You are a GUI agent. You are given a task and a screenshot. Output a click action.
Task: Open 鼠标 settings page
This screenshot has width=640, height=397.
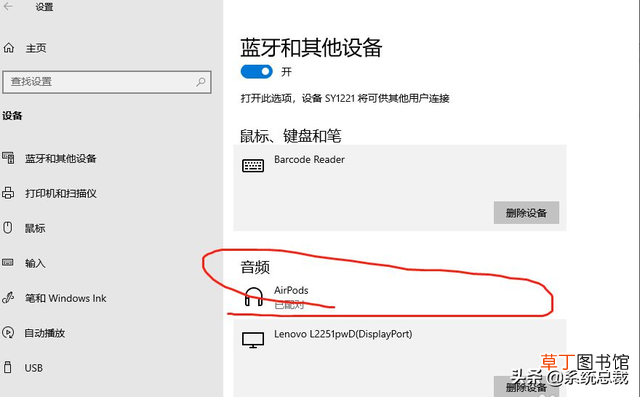35,228
